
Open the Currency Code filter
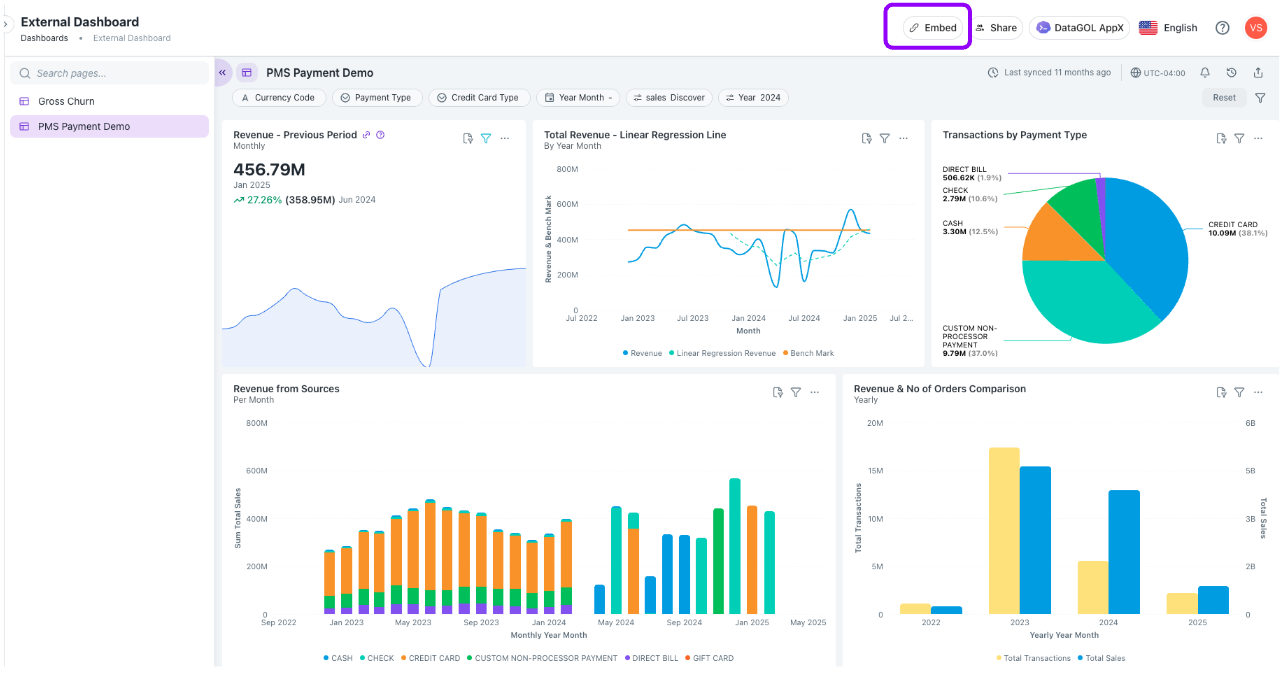tap(279, 98)
